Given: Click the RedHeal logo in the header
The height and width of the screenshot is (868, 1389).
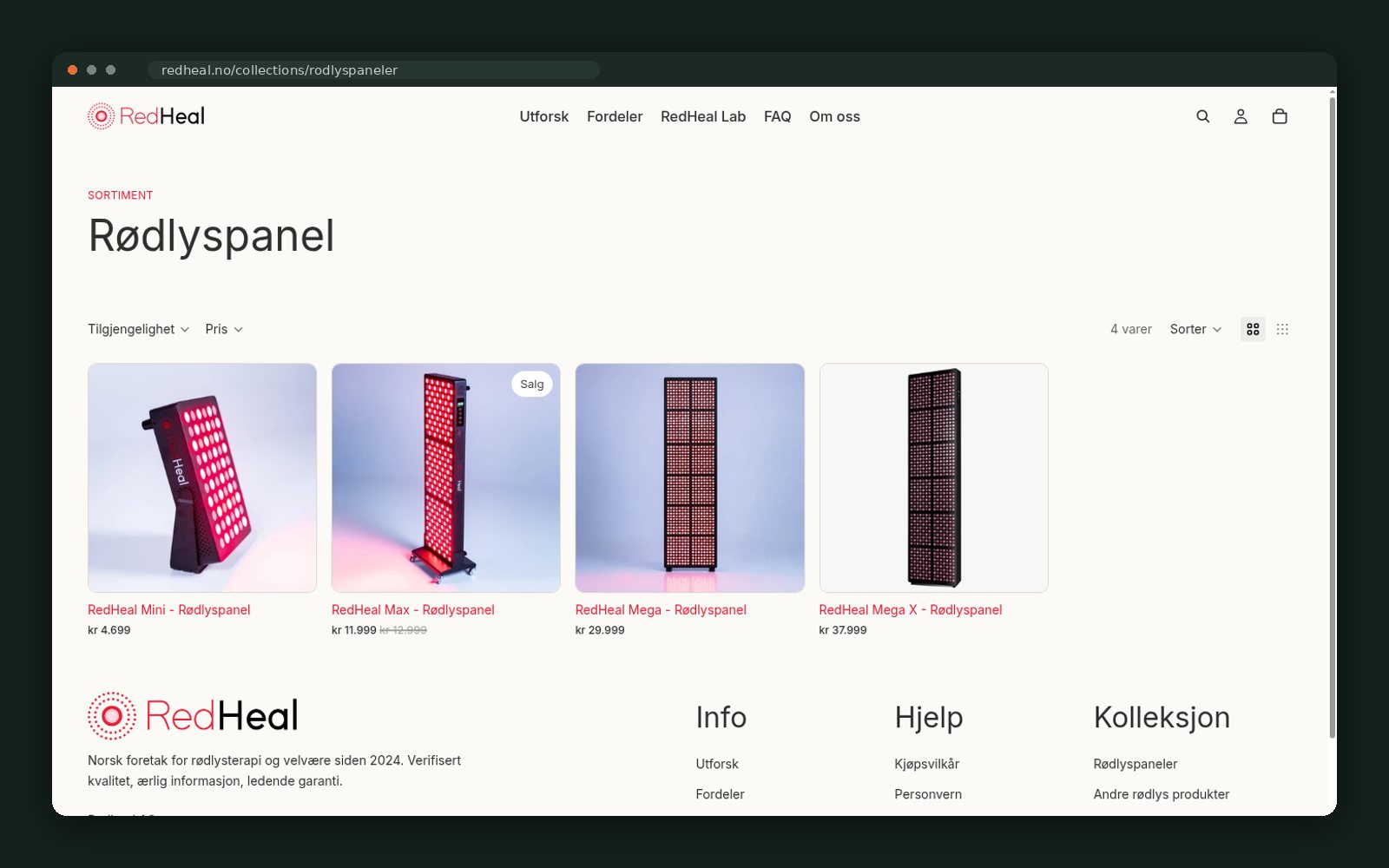Looking at the screenshot, I should pyautogui.click(x=146, y=116).
